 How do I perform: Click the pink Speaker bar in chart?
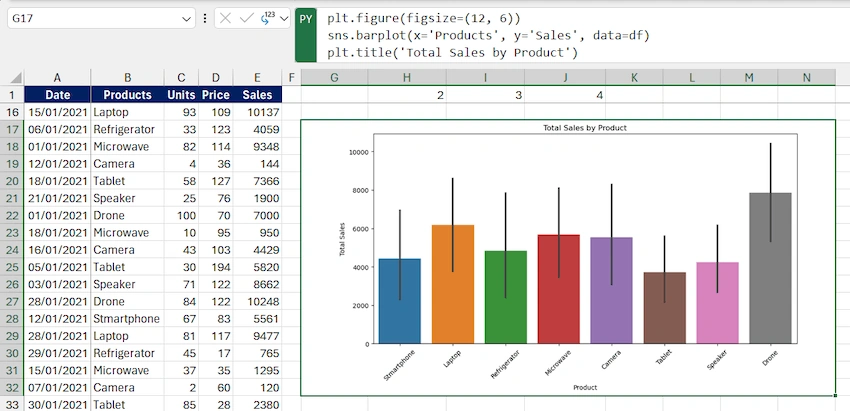[x=717, y=303]
